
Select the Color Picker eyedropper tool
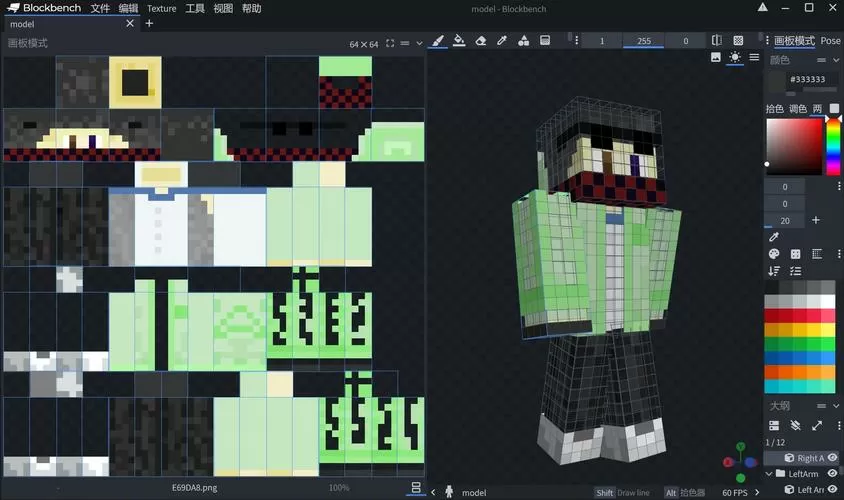point(502,40)
